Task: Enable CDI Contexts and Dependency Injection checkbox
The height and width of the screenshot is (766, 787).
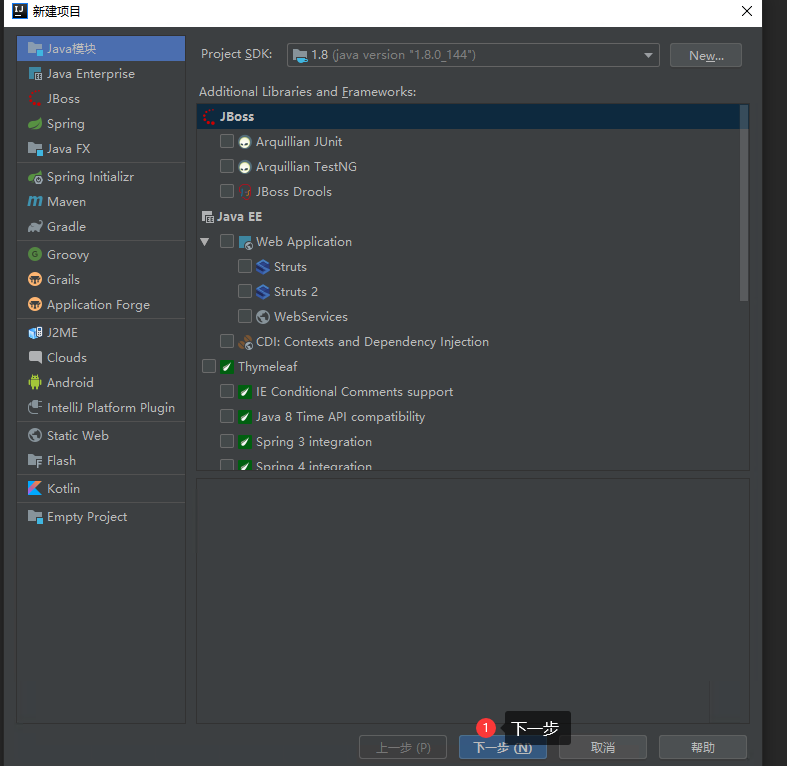Action: 227,341
